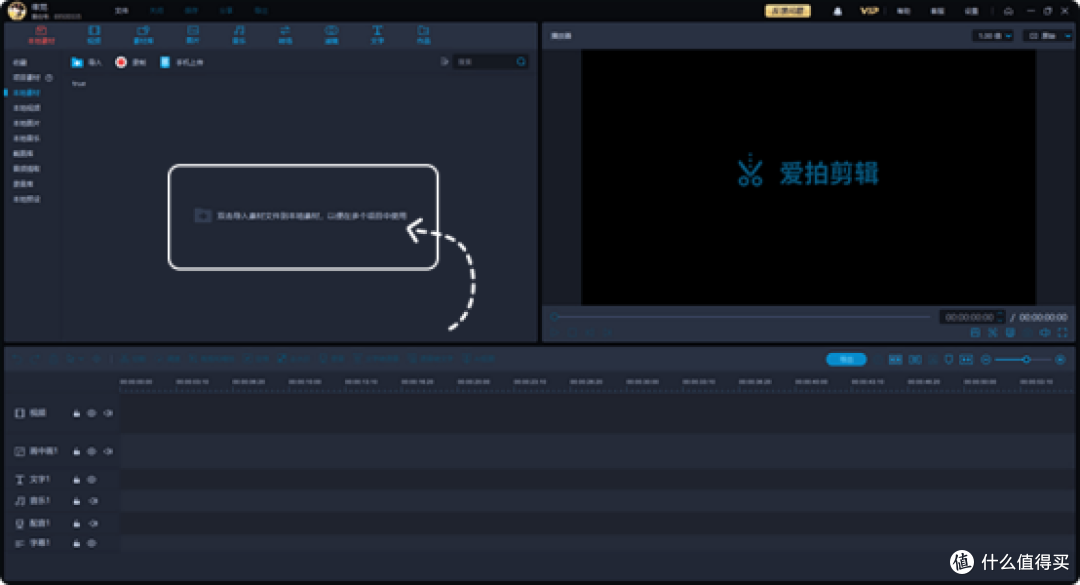Click the undo arrow in timeline toolbar
This screenshot has width=1080, height=585.
point(19,360)
